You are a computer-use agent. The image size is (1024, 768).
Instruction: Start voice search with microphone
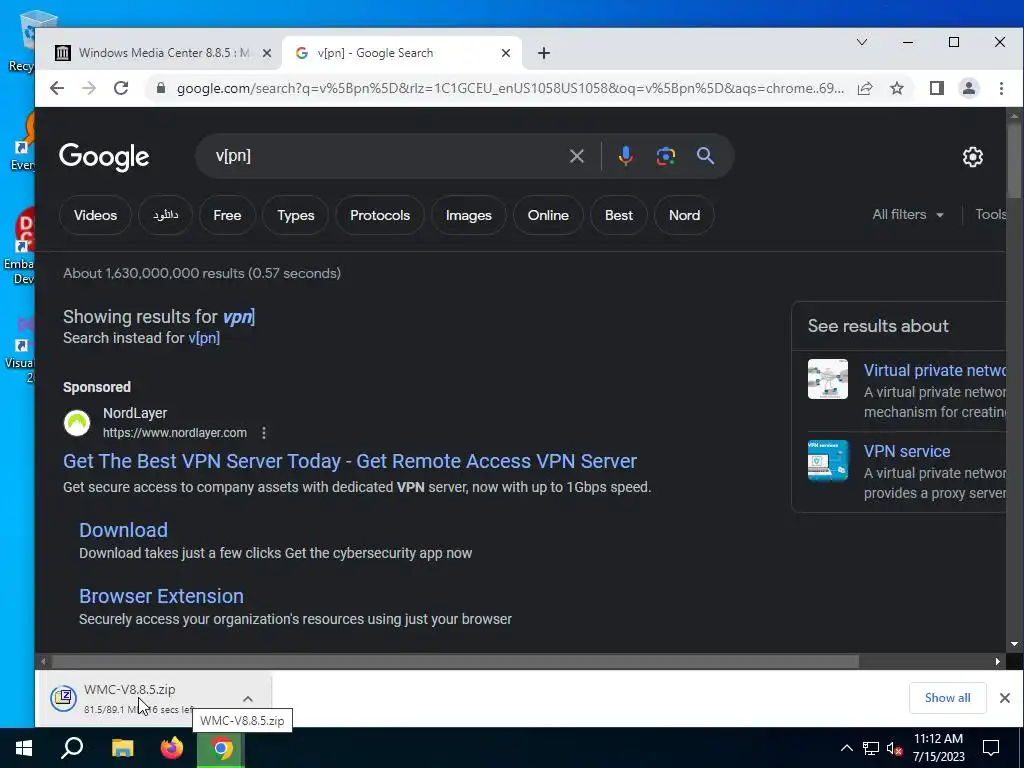coord(626,156)
